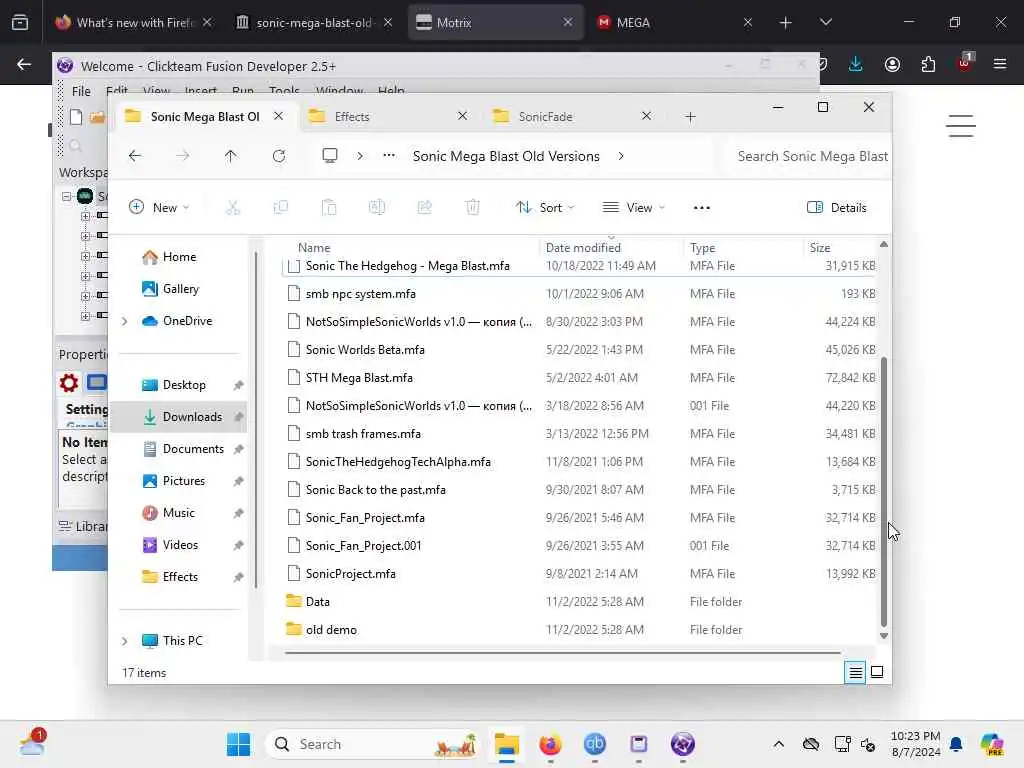Select the old demo folder
The height and width of the screenshot is (768, 1024).
tap(579, 630)
